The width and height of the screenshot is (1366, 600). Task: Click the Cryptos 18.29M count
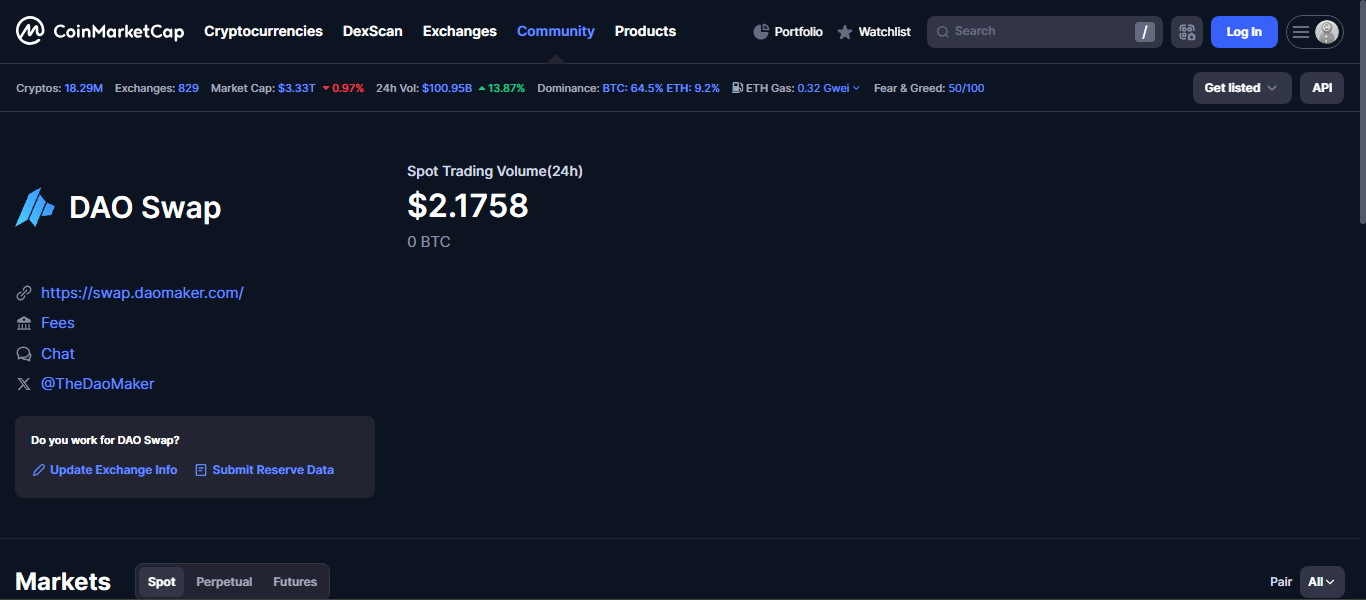coord(84,88)
